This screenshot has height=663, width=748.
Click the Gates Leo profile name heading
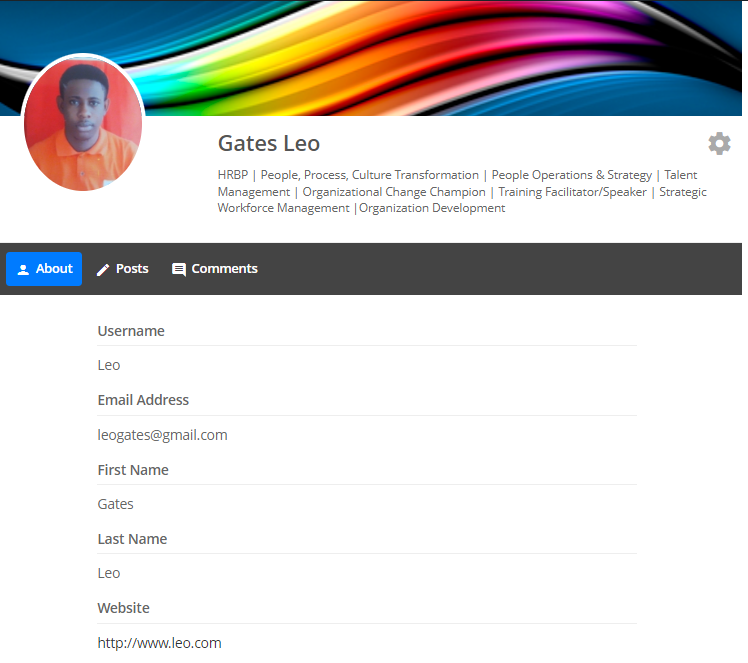pyautogui.click(x=269, y=144)
